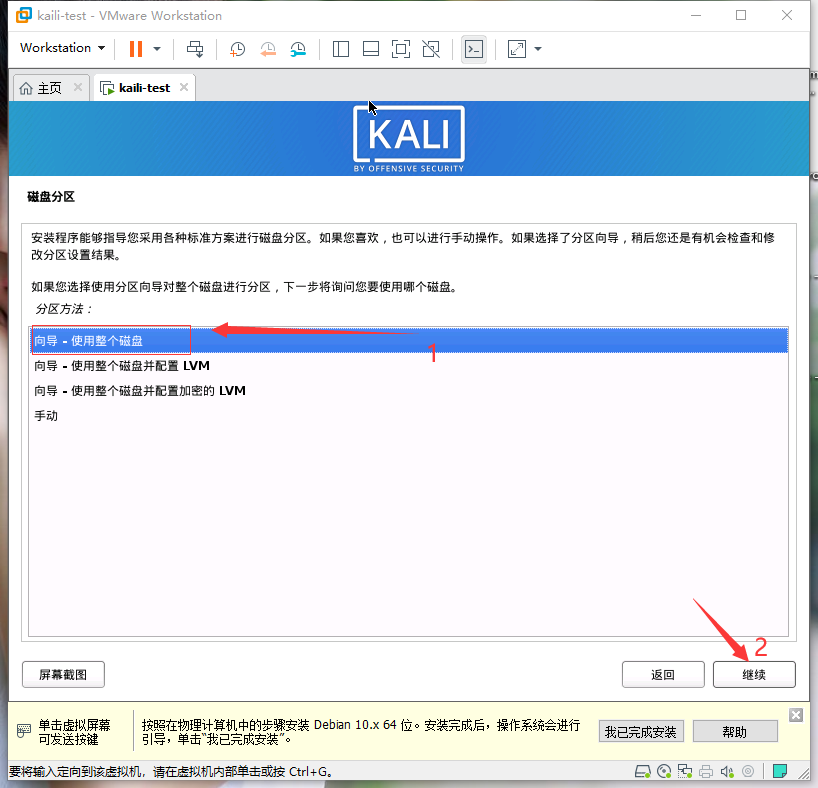Select the 手动 partitioning method
Viewport: 818px width, 788px height.
pos(408,416)
